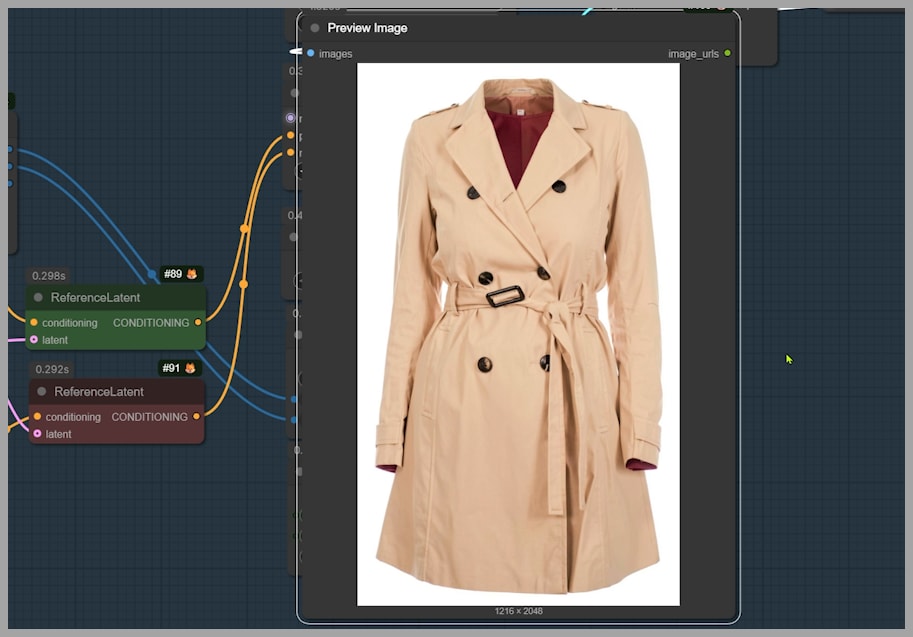Click the #91 node ID badge
This screenshot has height=637, width=913.
tap(172, 368)
